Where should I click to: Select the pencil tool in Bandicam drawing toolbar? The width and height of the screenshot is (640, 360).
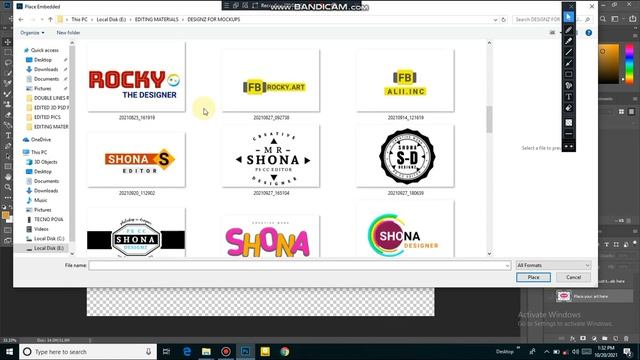point(569,30)
